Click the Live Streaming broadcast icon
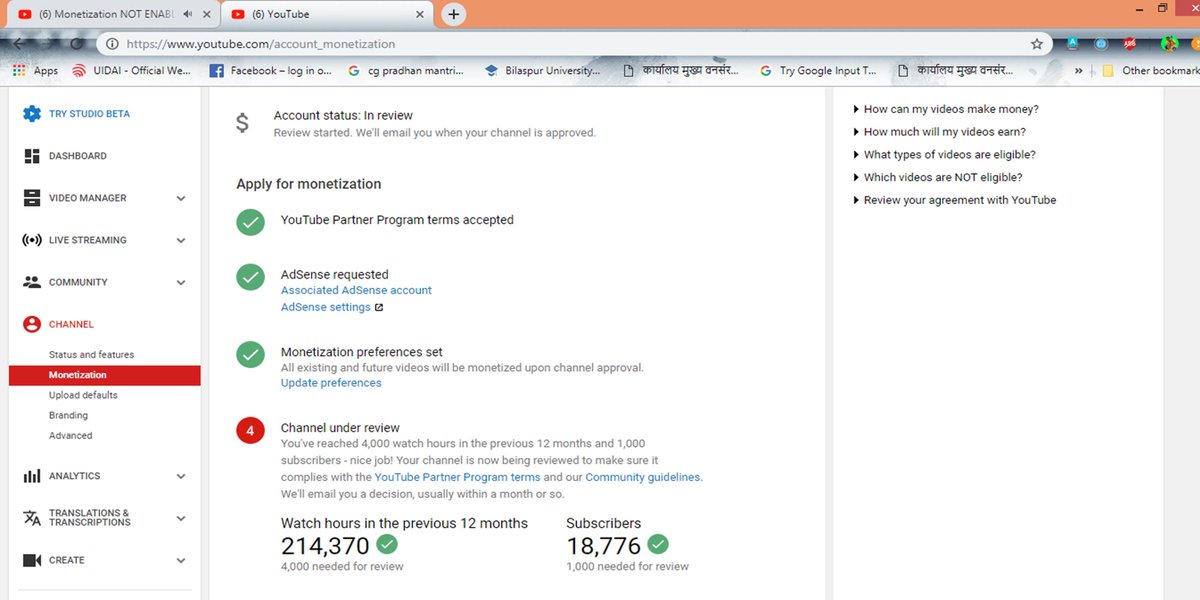Image resolution: width=1200 pixels, height=600 pixels. (32, 240)
